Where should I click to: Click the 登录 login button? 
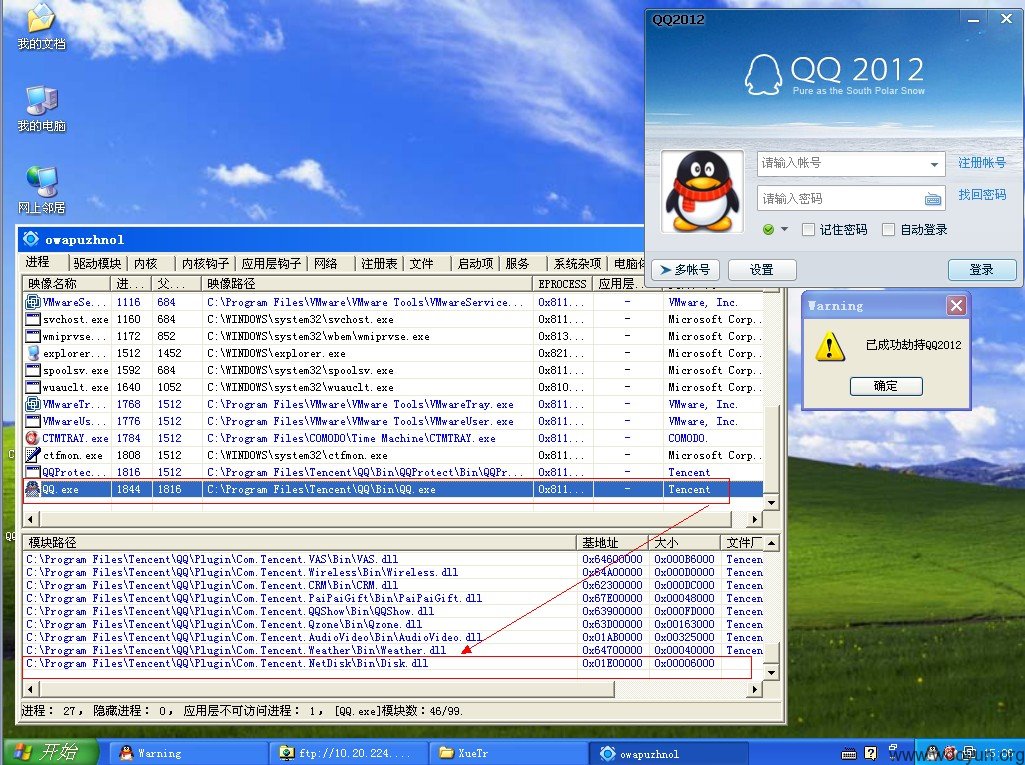pos(982,269)
